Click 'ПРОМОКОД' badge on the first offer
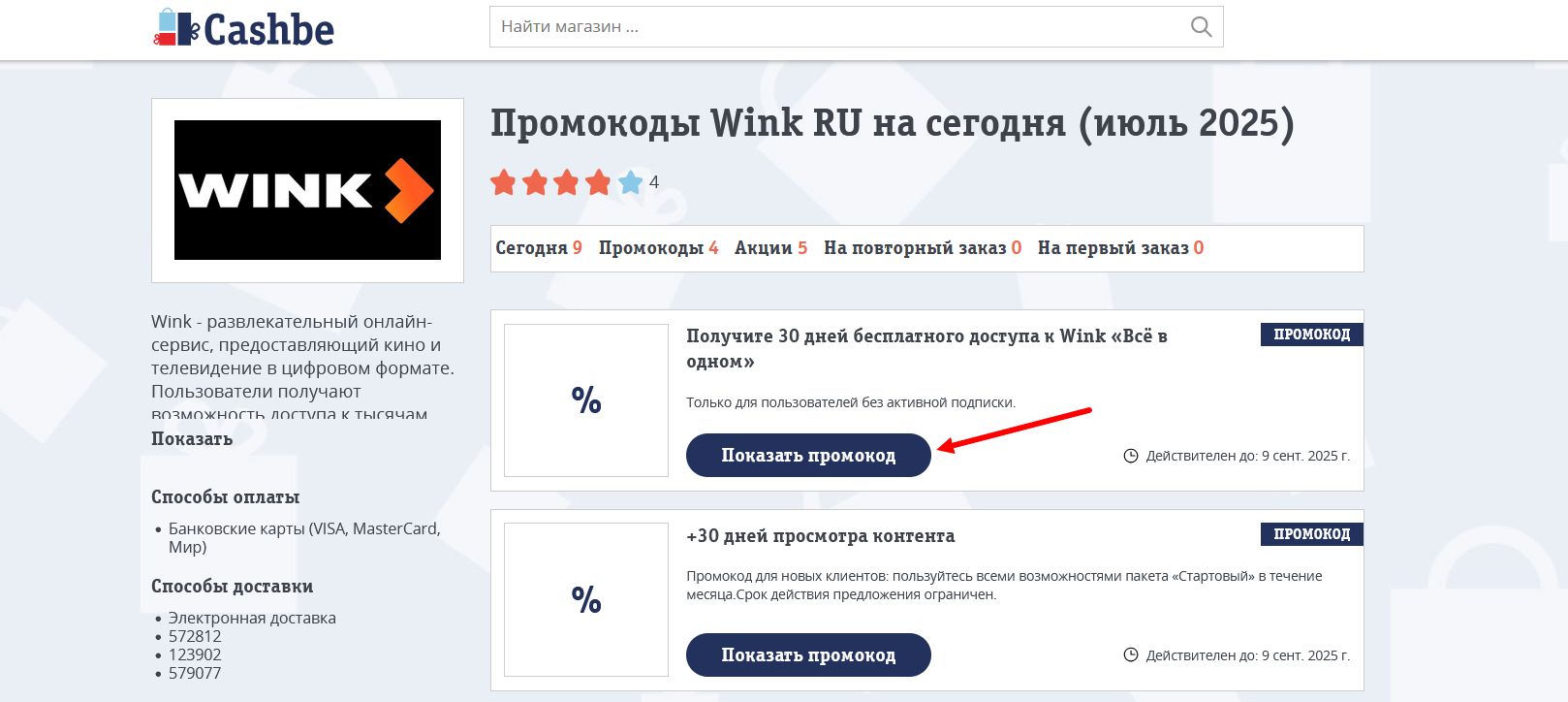Screen dimensions: 1568x702 point(1312,335)
